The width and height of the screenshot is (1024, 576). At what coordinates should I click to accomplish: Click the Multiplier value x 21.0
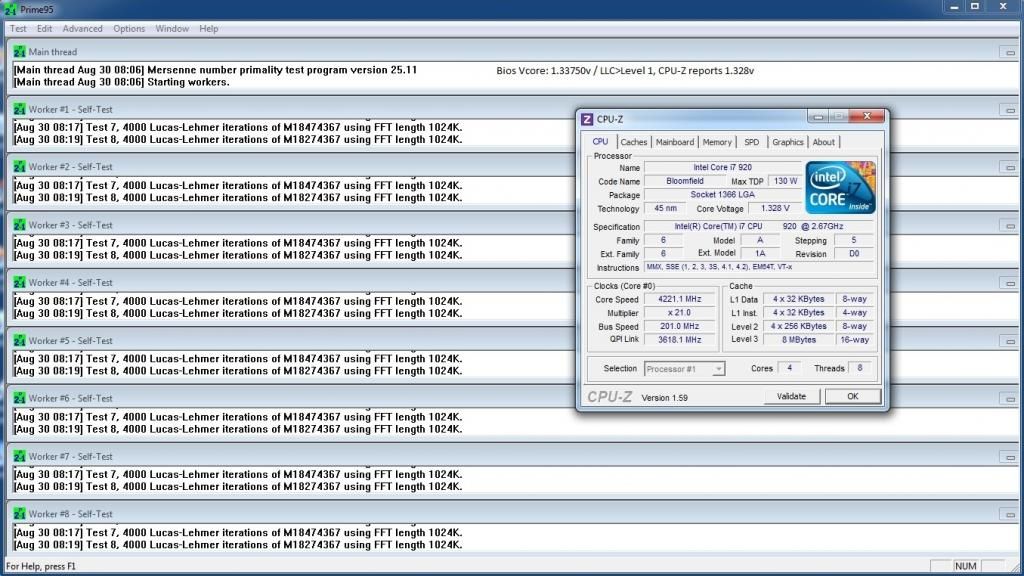pos(680,313)
